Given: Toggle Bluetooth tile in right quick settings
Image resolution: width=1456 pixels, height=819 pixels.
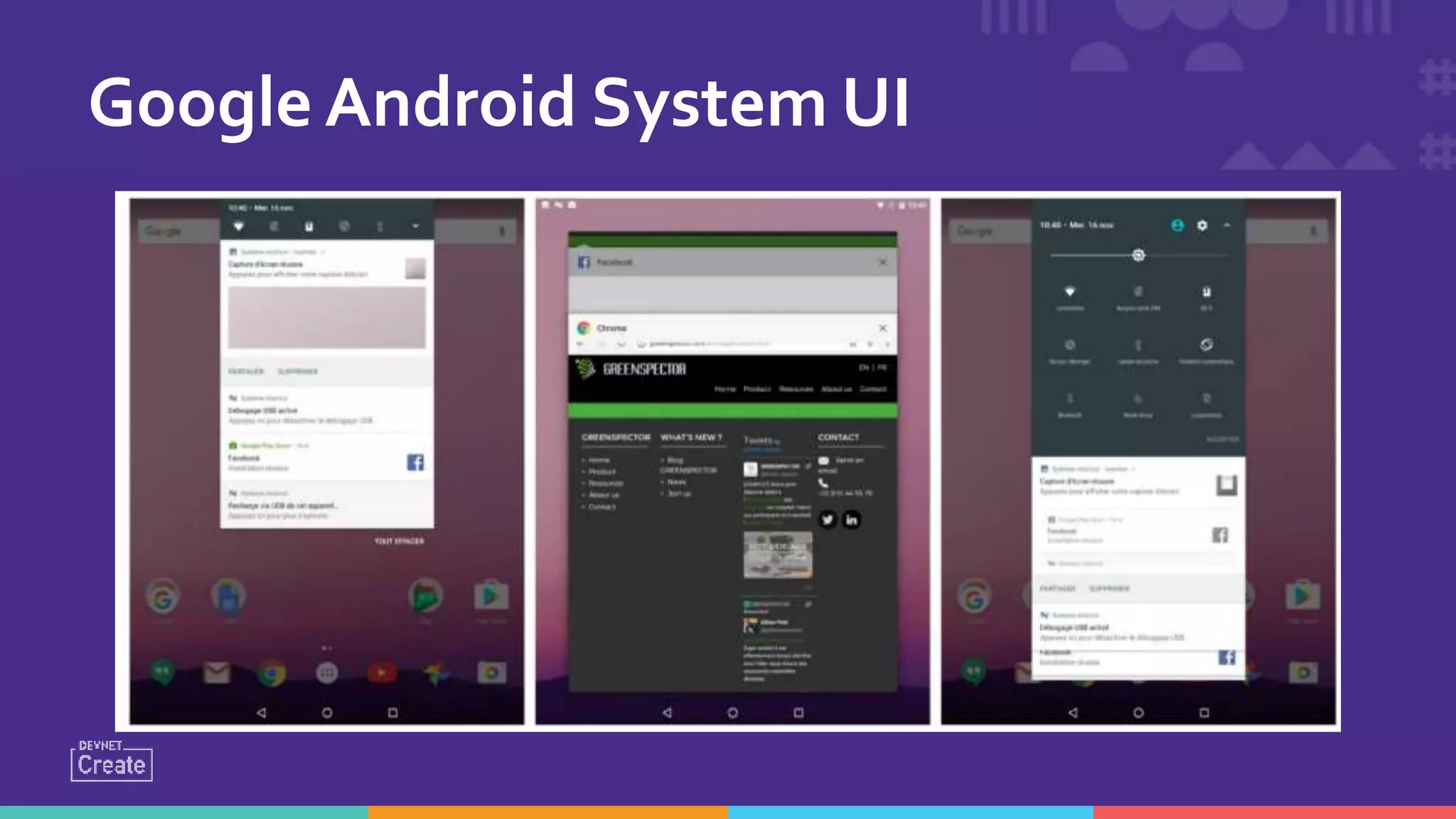Looking at the screenshot, I should pyautogui.click(x=1070, y=404).
